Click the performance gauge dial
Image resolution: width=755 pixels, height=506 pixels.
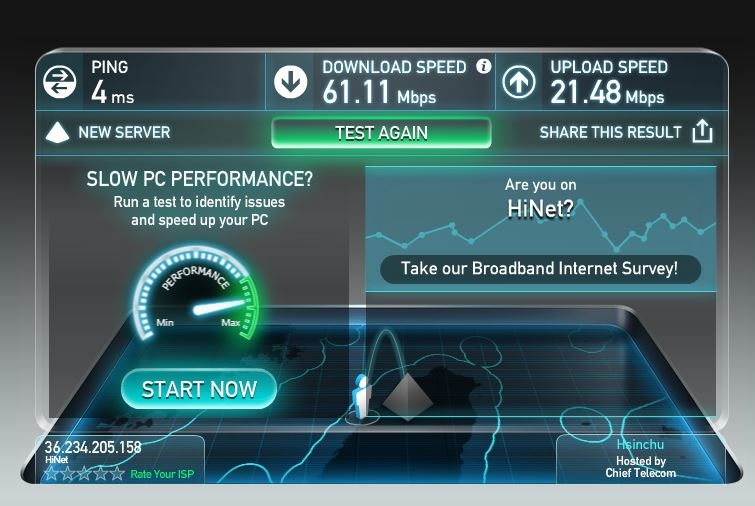(196, 295)
